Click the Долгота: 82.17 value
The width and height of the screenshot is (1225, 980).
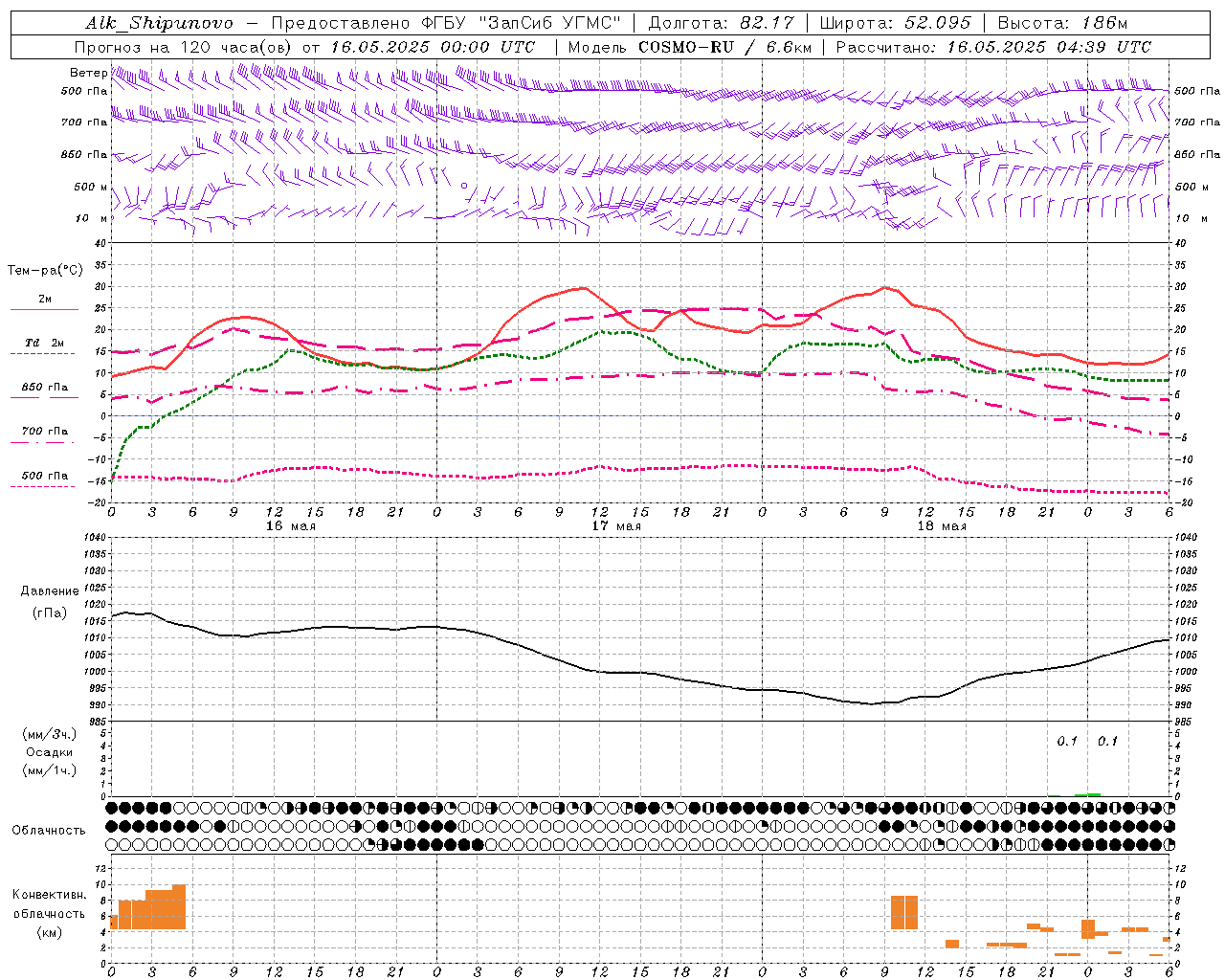coord(722,23)
